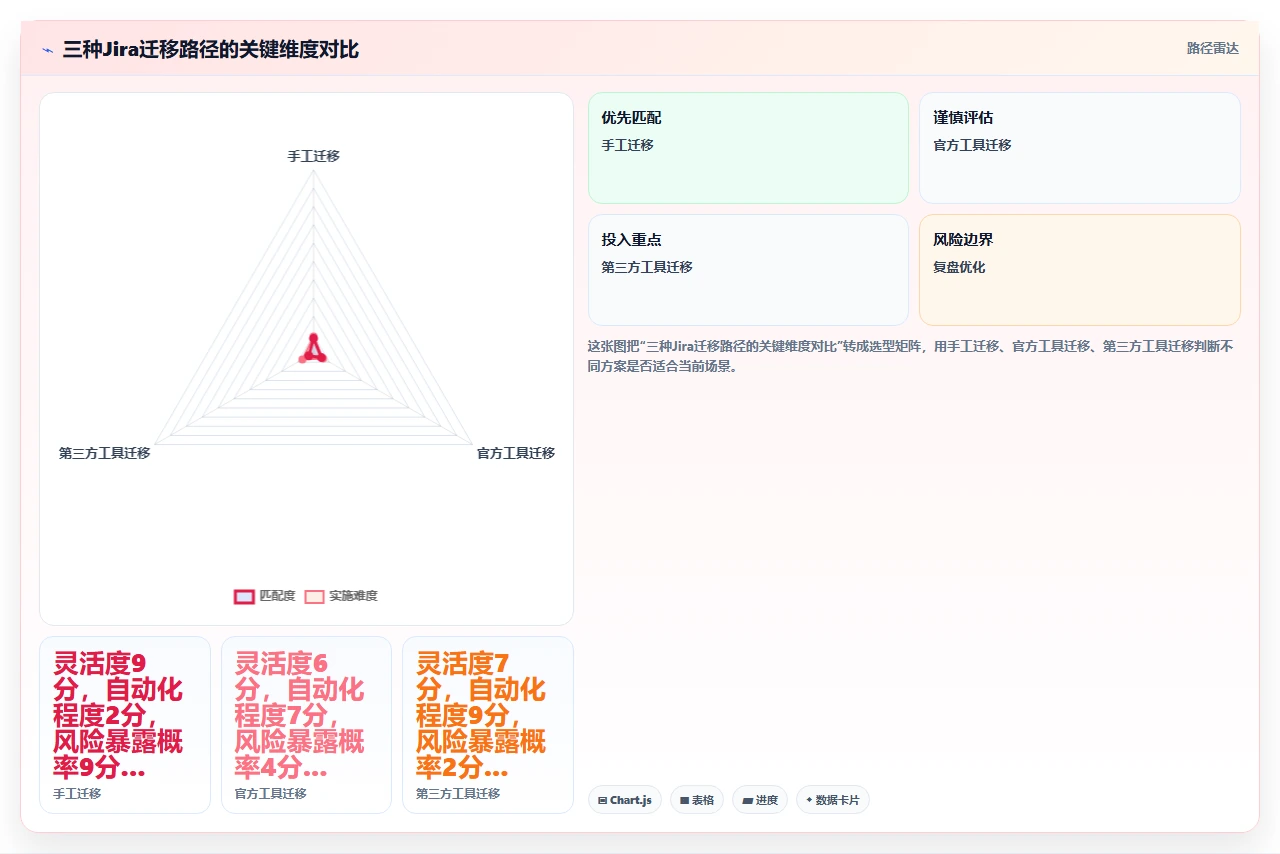
Task: Select the 数据卡片 tag chip
Action: pyautogui.click(x=833, y=800)
